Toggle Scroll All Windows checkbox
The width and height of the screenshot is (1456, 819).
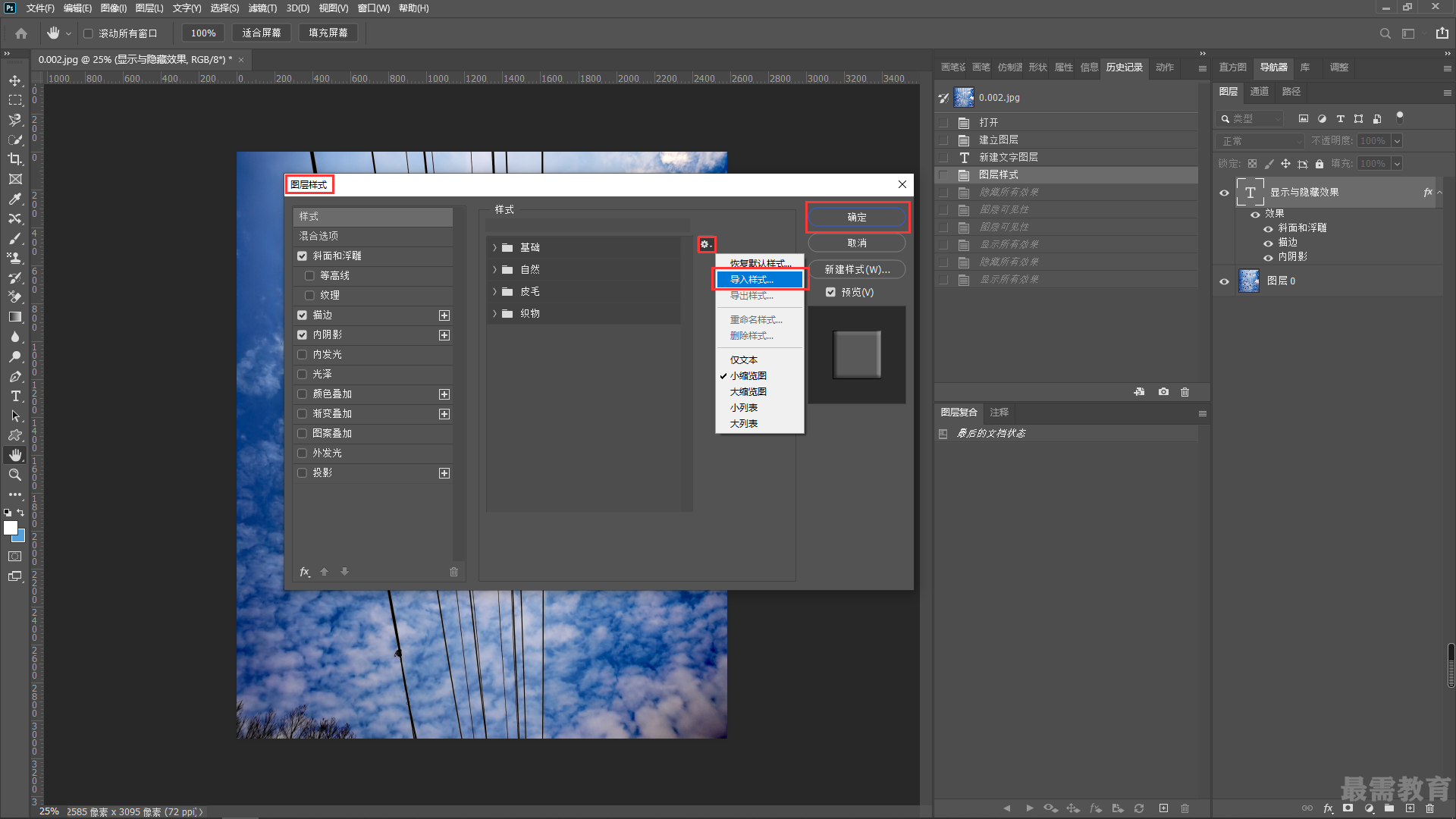pos(88,33)
